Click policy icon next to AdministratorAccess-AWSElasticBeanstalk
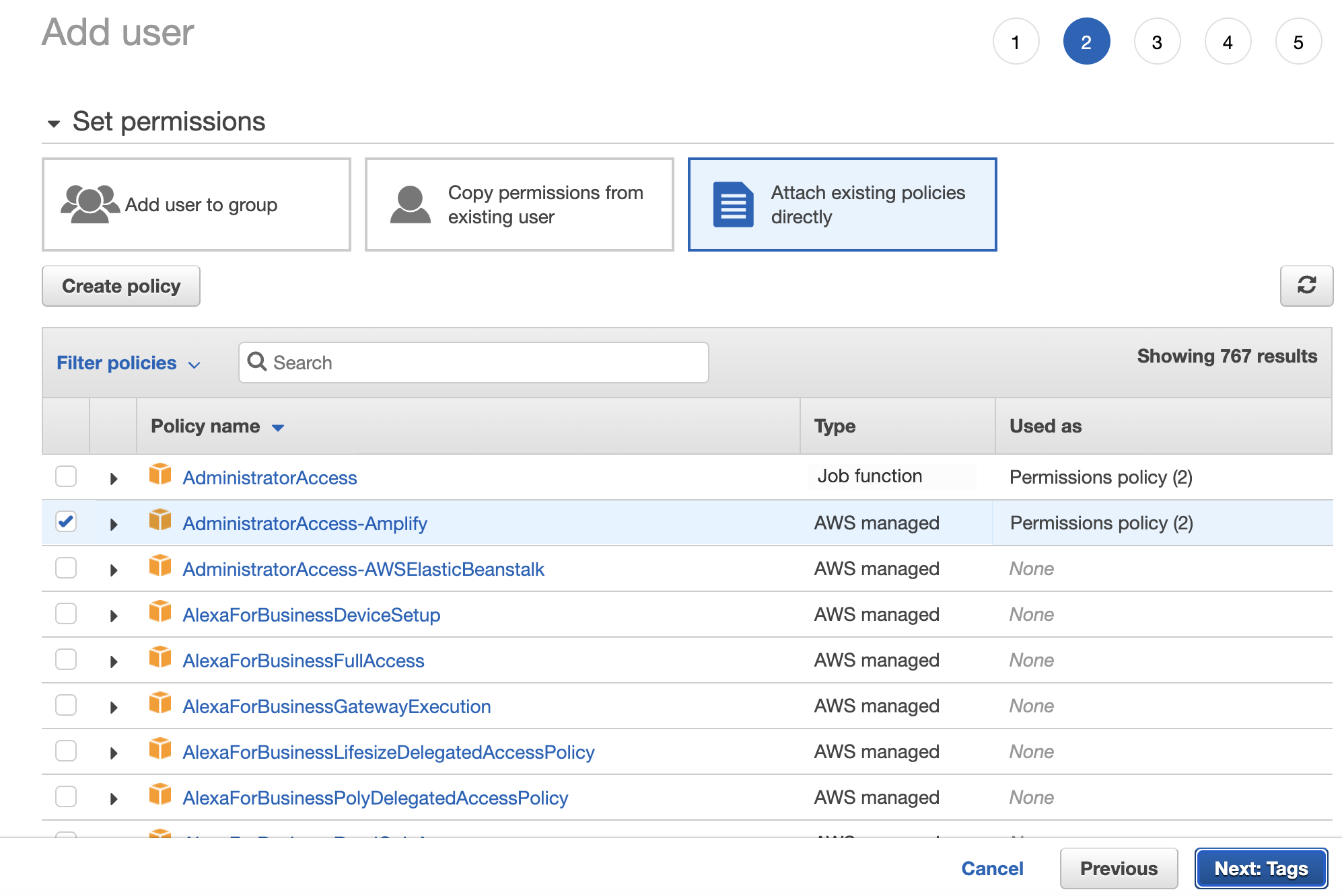1342x896 pixels. pos(160,566)
